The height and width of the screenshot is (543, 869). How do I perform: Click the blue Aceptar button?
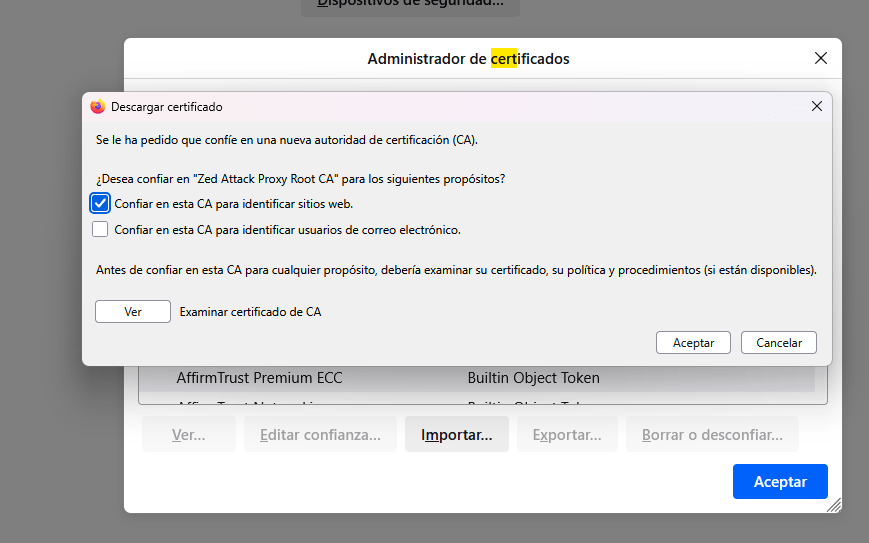pos(780,481)
